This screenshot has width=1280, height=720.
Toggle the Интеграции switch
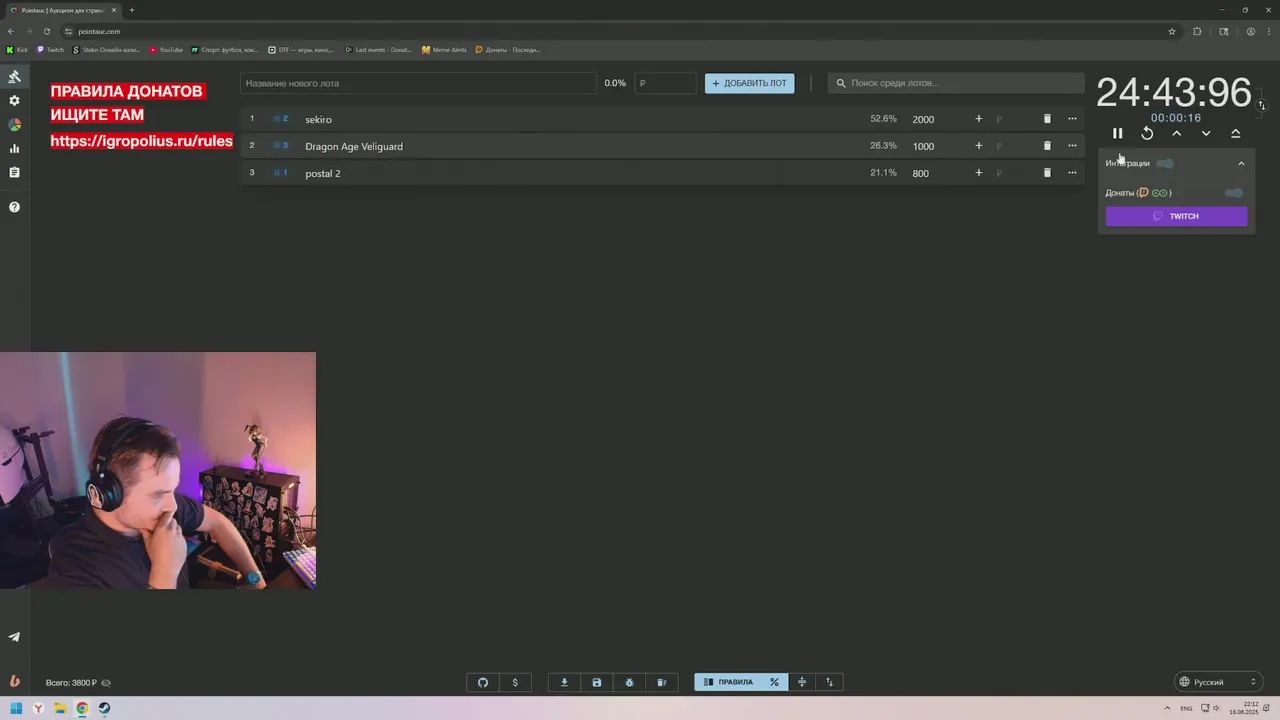[x=1165, y=163]
